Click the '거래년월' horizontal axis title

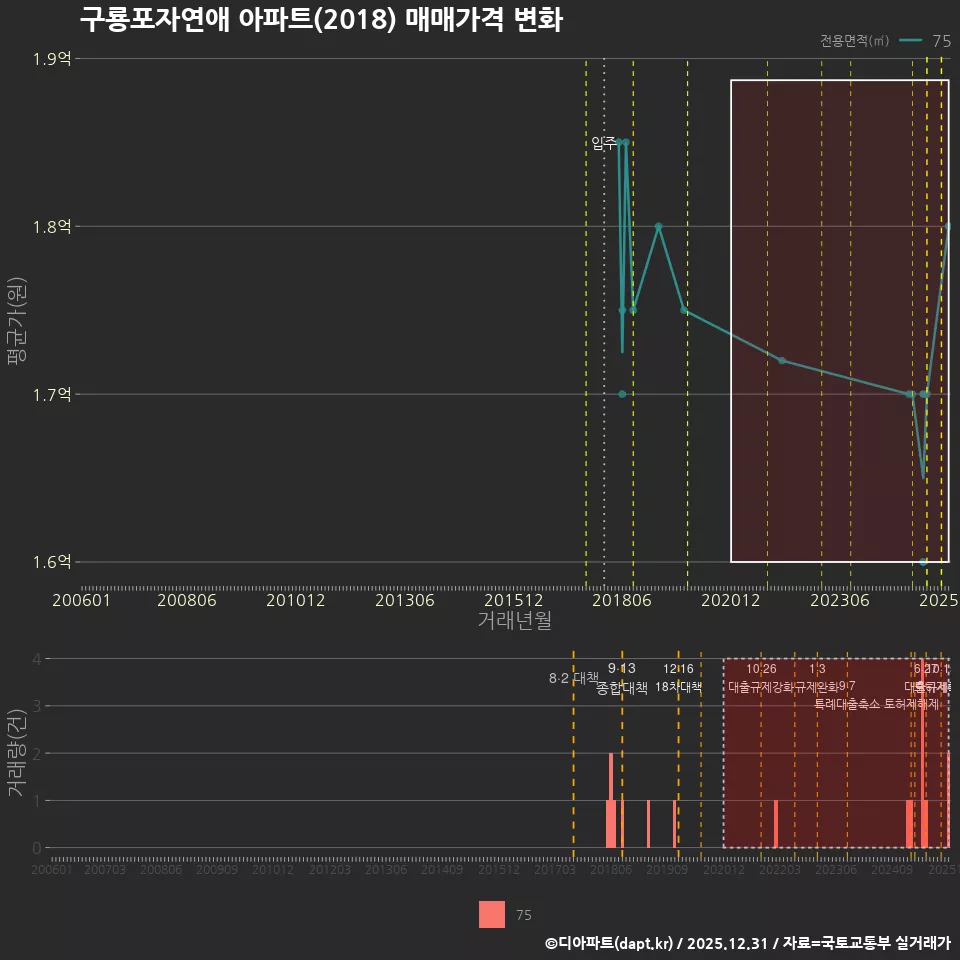click(514, 620)
